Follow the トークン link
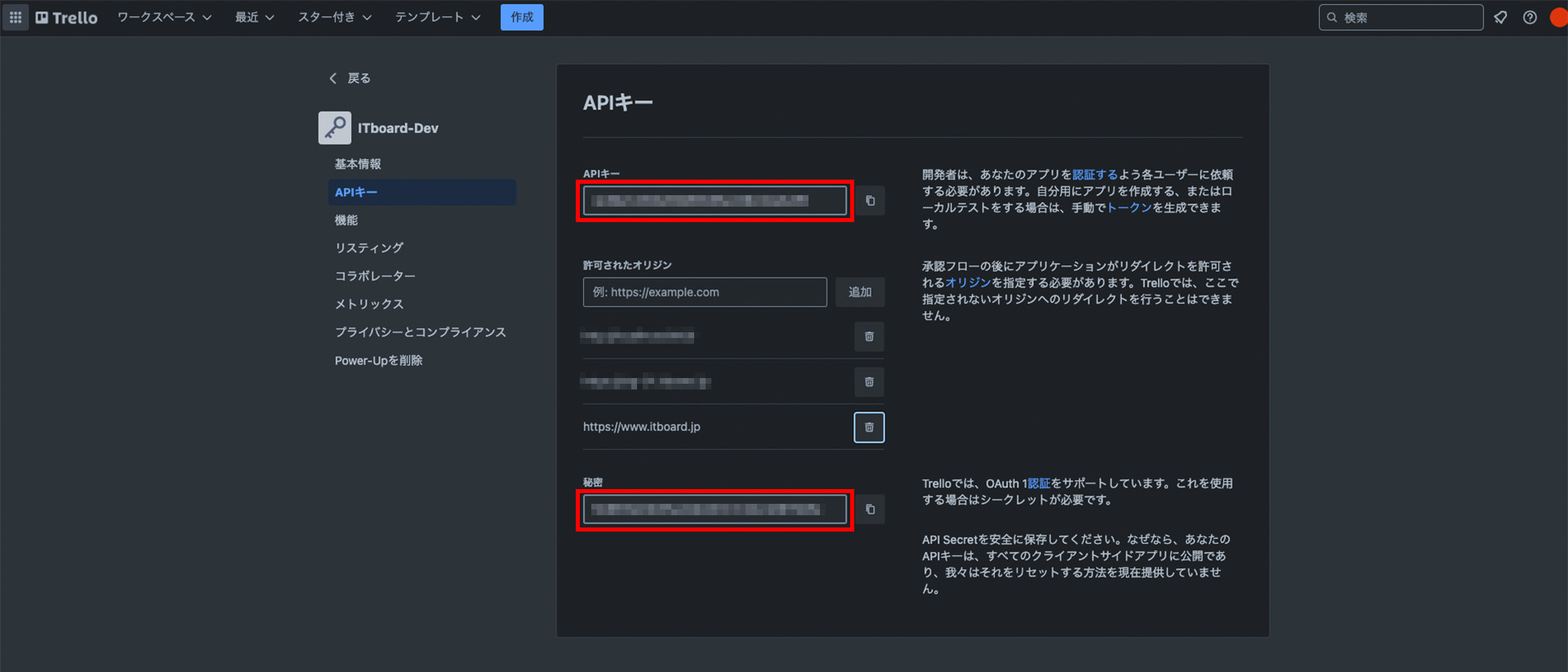 1129,208
